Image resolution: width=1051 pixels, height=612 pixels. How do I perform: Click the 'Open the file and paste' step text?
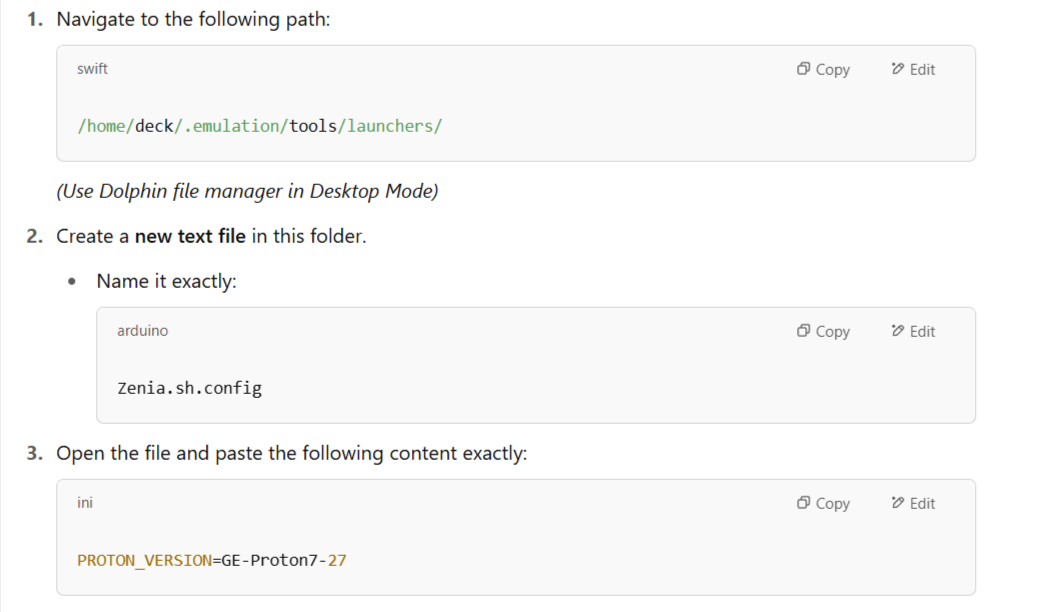point(292,454)
